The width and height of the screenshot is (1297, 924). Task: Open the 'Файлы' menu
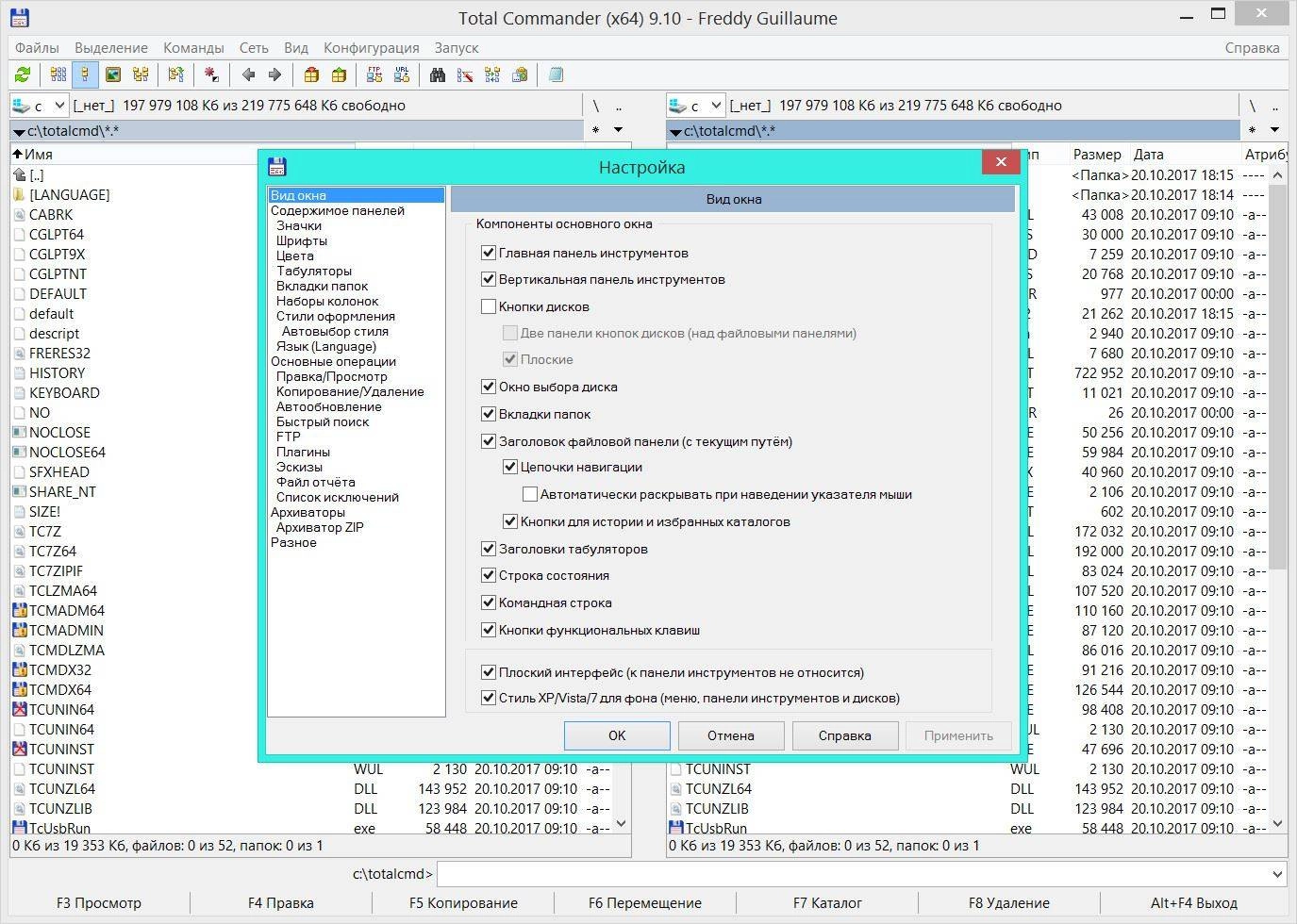37,47
